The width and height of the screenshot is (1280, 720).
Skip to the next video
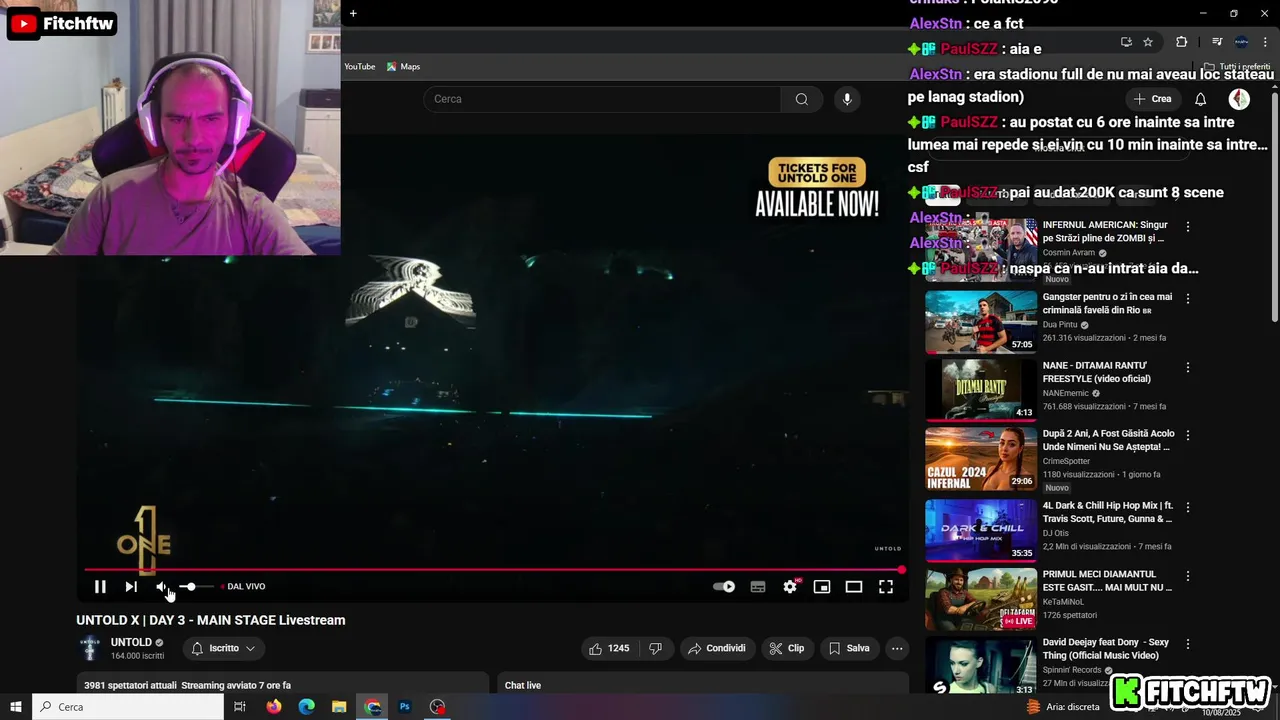pos(131,587)
